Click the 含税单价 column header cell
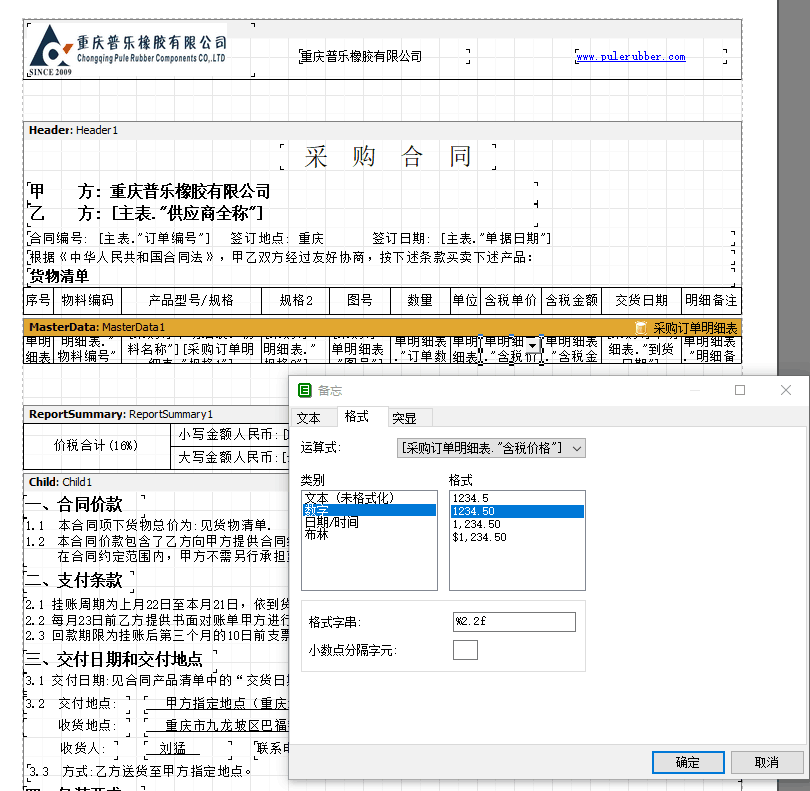The height and width of the screenshot is (791, 810). coord(511,301)
